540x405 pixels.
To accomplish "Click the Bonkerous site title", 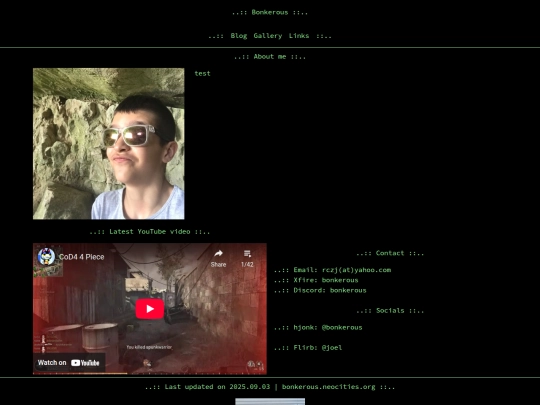I will tap(270, 12).
